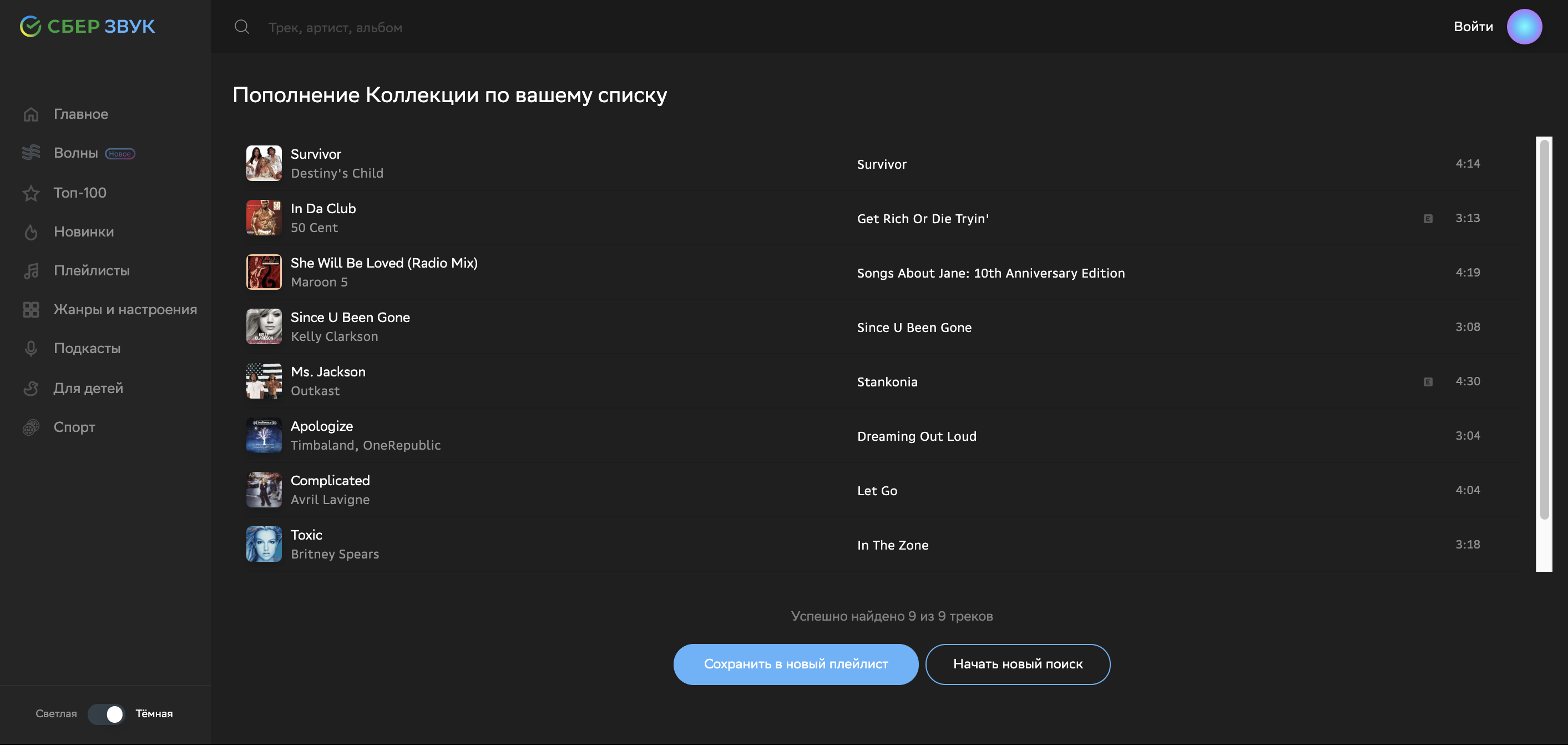Open album Let Go
This screenshot has height=745, width=1568.
tap(877, 490)
